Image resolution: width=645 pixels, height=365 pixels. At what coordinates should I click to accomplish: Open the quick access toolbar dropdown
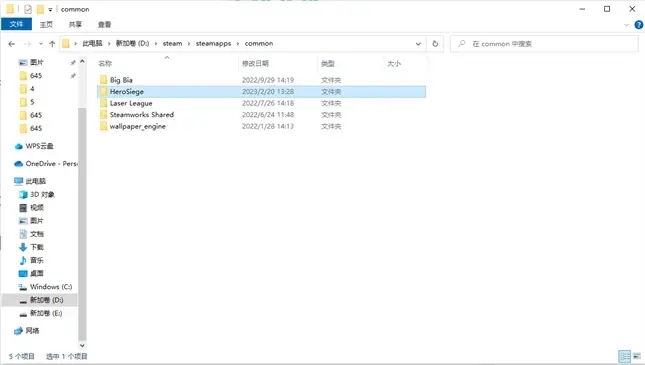pyautogui.click(x=50, y=9)
